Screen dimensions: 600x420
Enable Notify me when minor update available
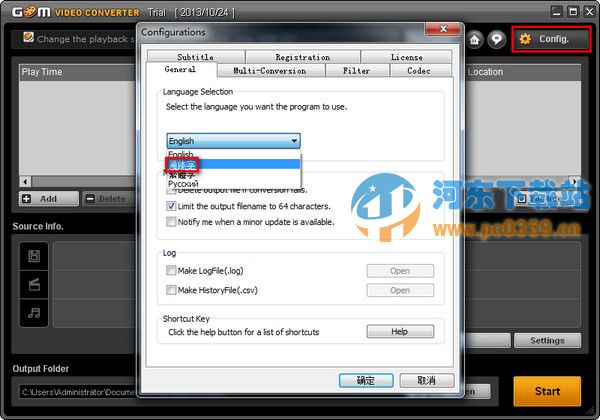pos(171,222)
